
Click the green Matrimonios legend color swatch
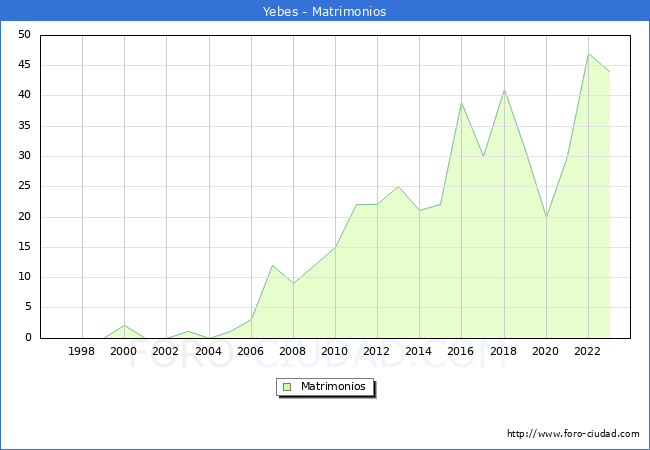(287, 387)
